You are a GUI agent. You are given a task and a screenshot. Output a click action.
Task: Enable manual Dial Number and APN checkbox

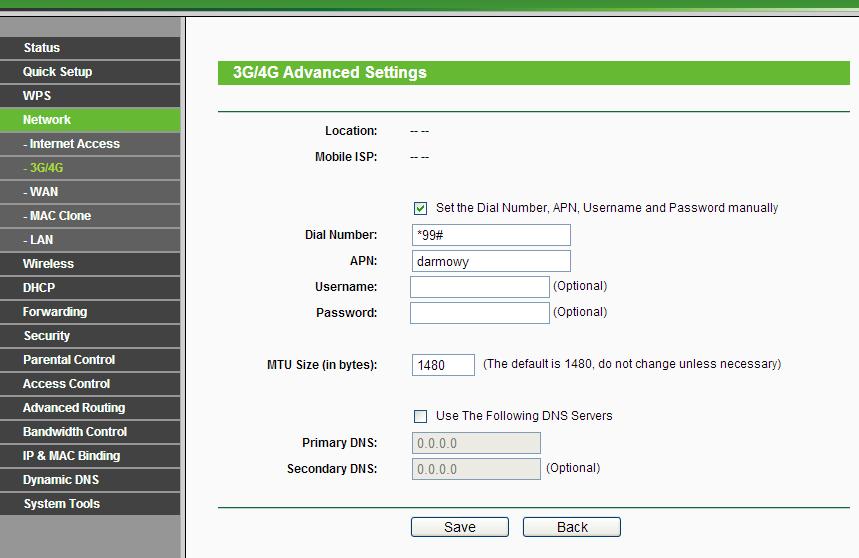pos(420,208)
